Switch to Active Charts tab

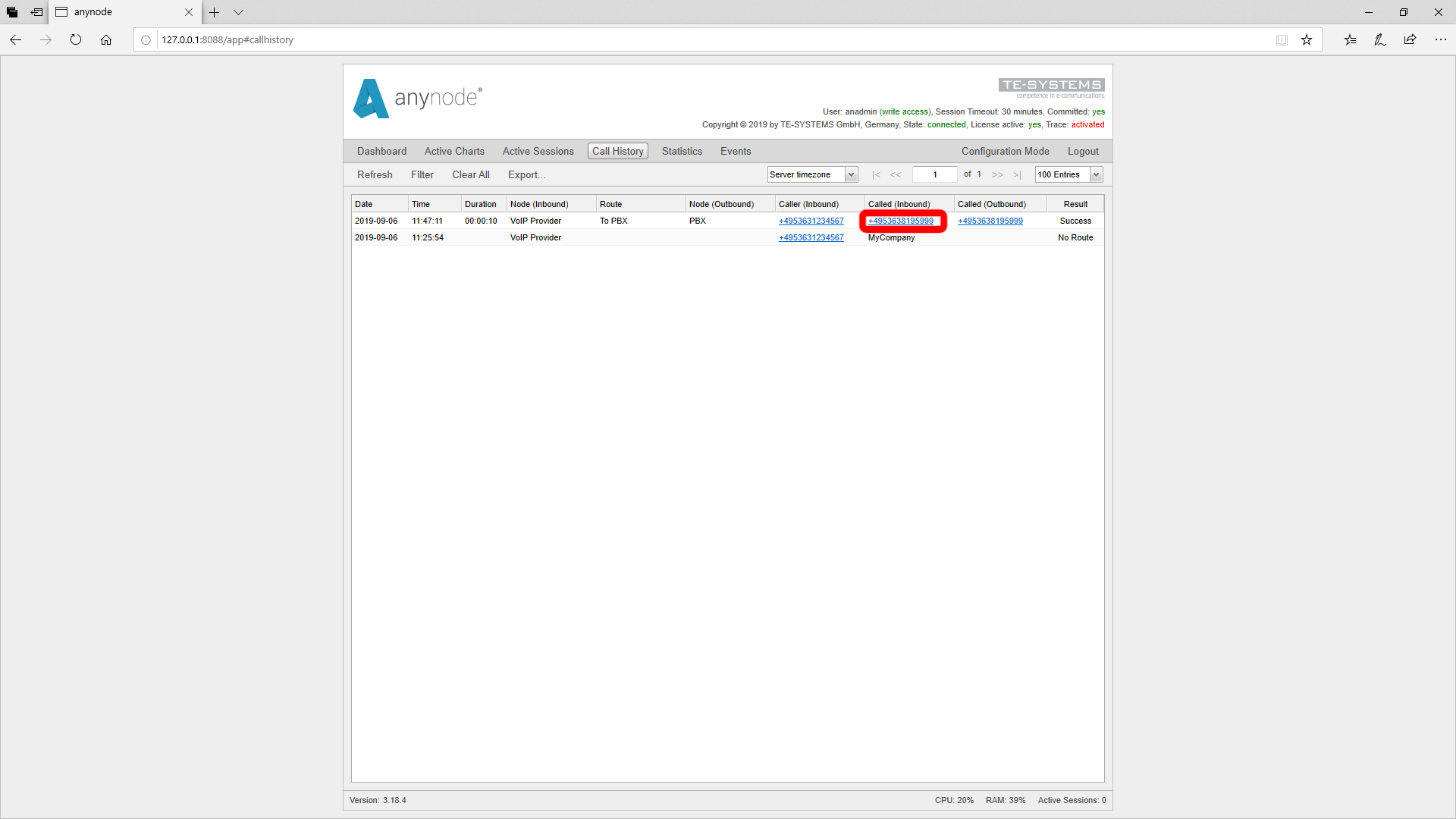pos(454,151)
